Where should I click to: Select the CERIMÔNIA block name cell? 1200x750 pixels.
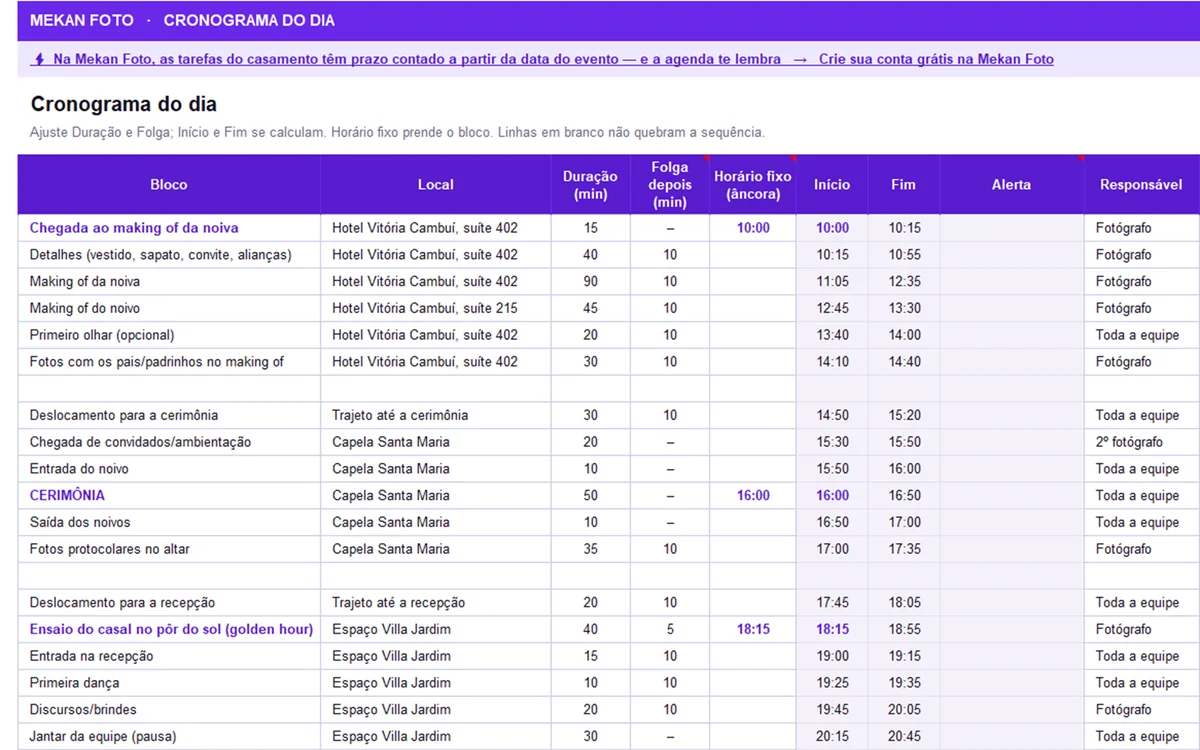(x=169, y=495)
